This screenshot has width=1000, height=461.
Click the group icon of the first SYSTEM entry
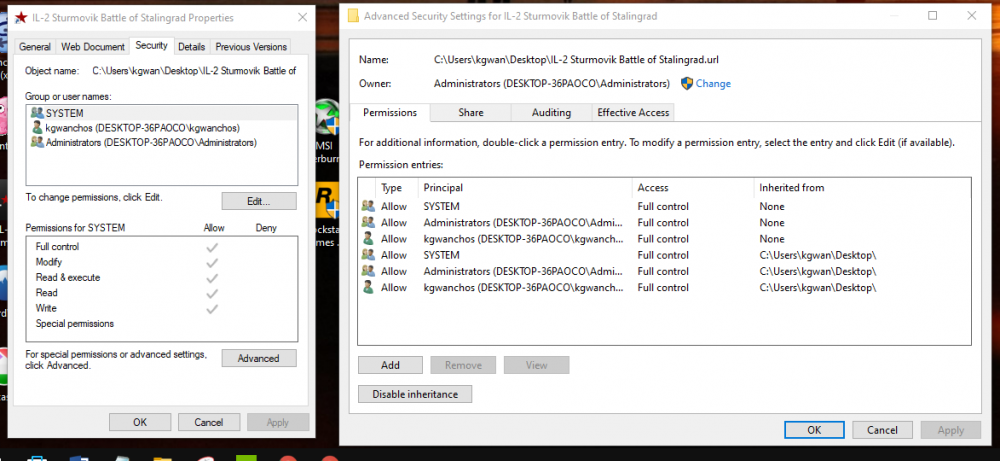(368, 206)
